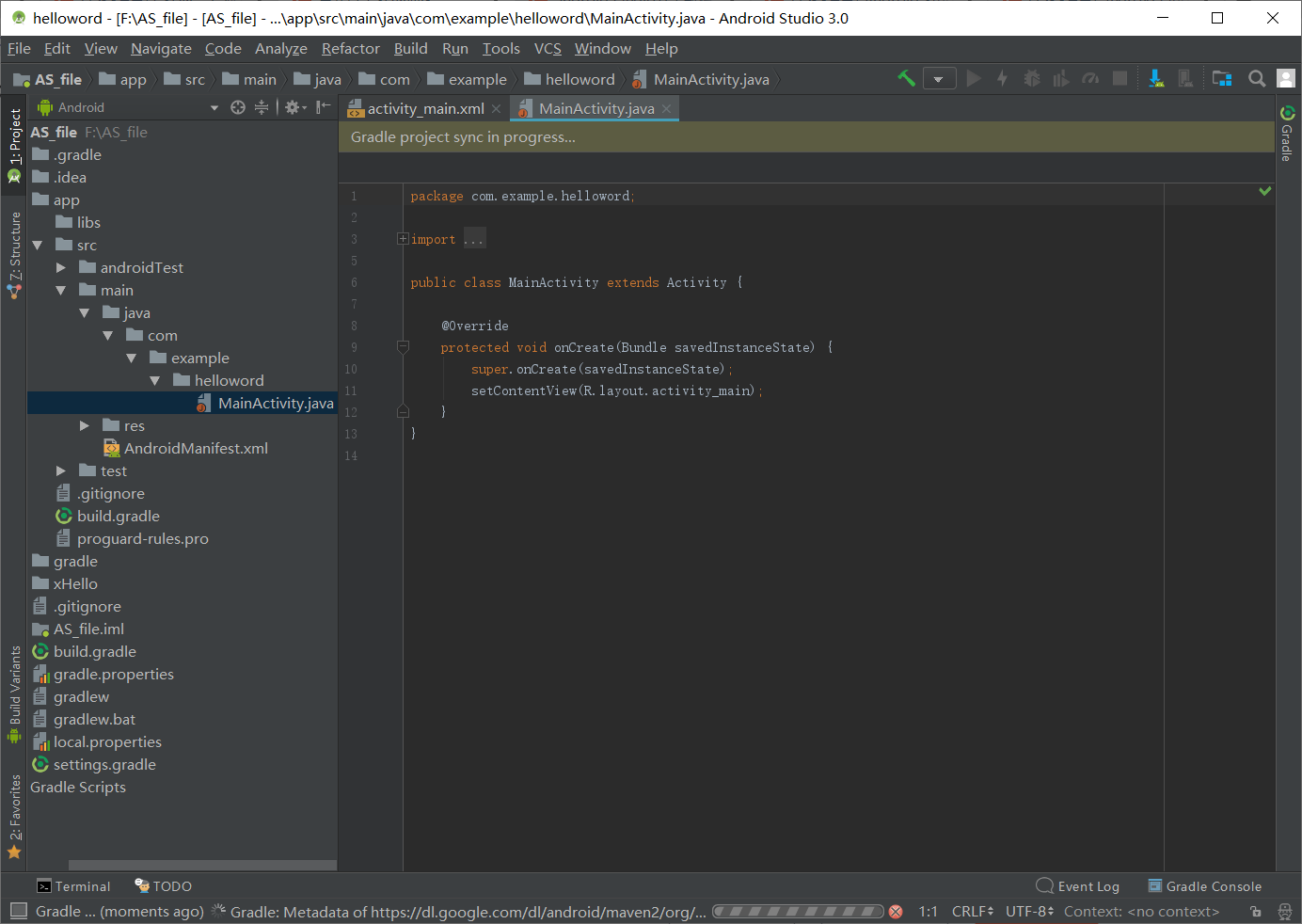Screen dimensions: 1302x924
Task: Open the VCS menu
Action: (x=548, y=48)
